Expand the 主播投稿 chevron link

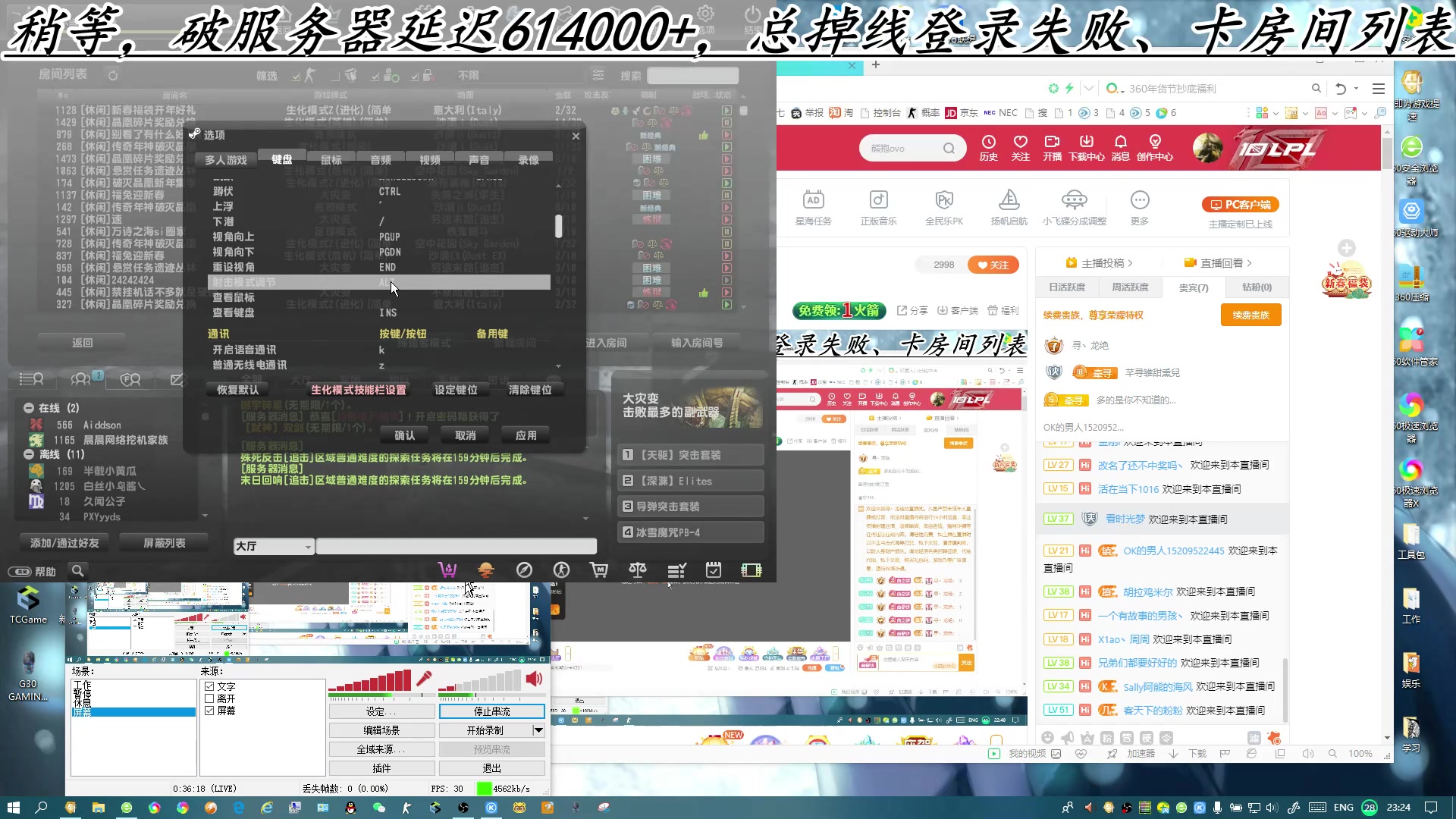[1130, 263]
